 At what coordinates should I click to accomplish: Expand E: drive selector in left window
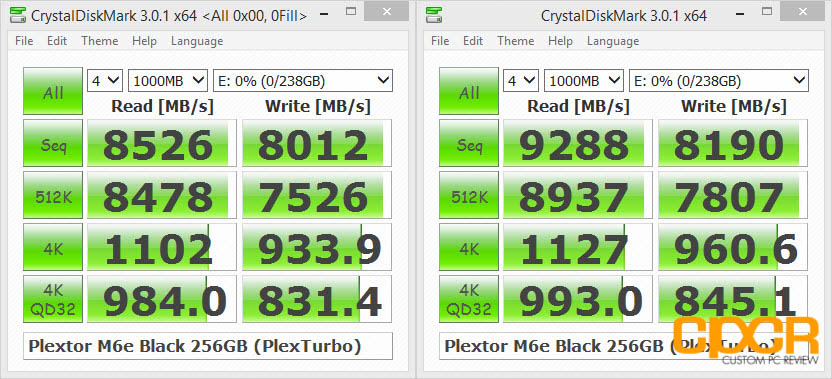click(303, 81)
